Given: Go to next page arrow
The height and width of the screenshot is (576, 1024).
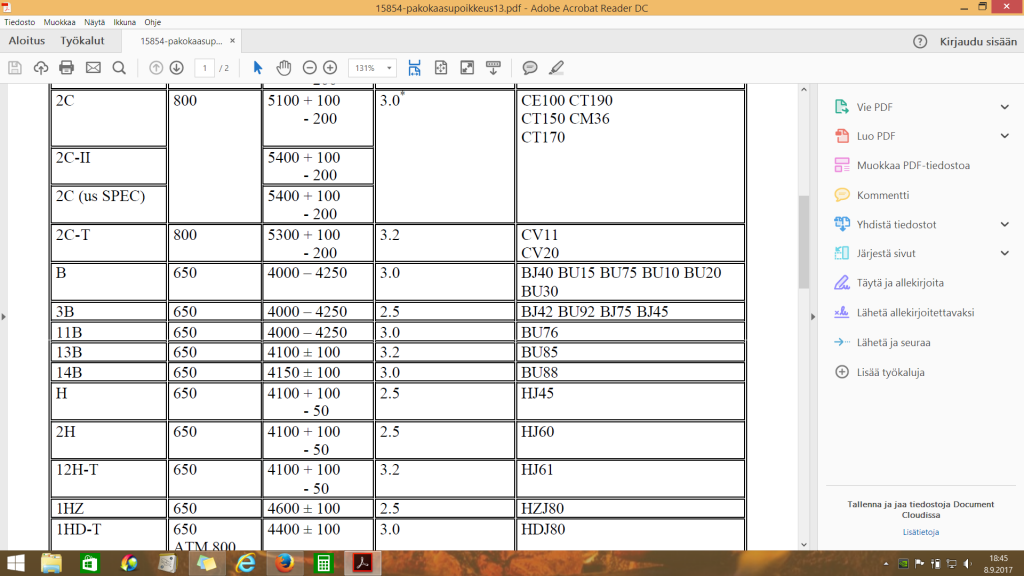Looking at the screenshot, I should [x=177, y=68].
